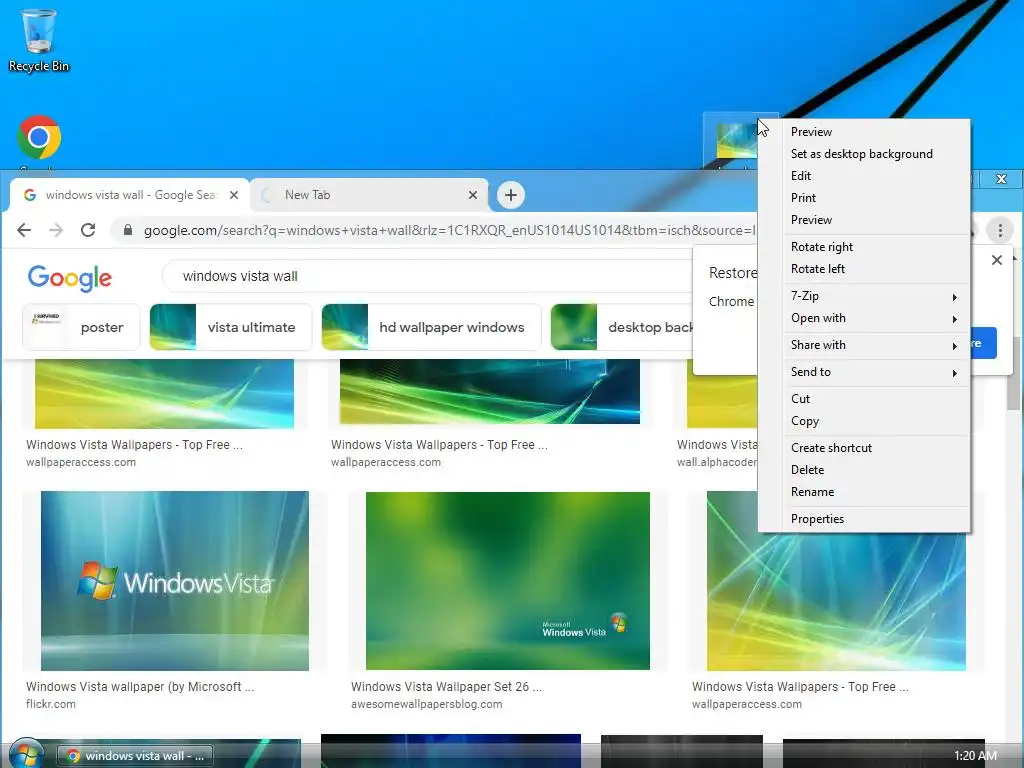
Task: Open Windows Vista wallpaper by Microsoft result
Action: click(x=140, y=687)
